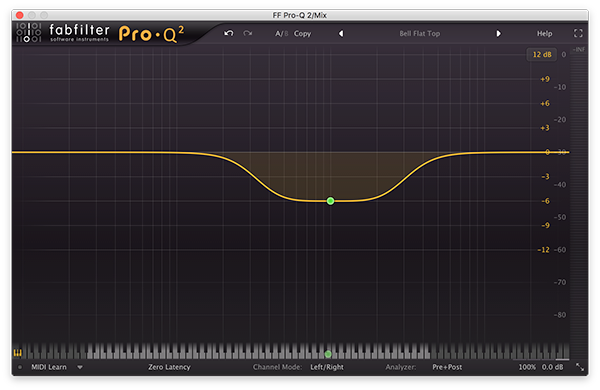Open the Bell Flat Top preset menu
Screen dimensions: 600x390
pyautogui.click(x=419, y=34)
